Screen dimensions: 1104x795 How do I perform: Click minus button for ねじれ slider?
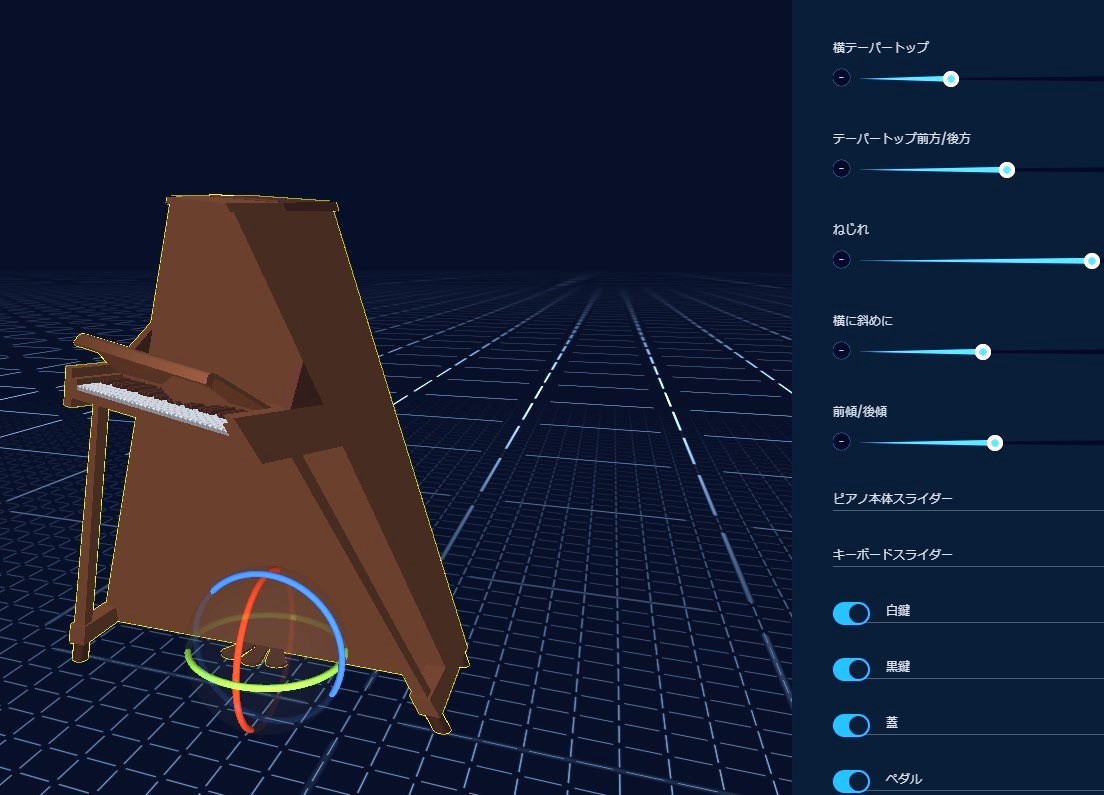pos(841,259)
